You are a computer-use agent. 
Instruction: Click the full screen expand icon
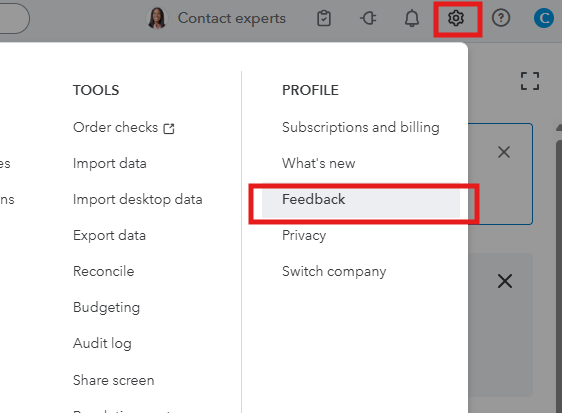[x=530, y=81]
